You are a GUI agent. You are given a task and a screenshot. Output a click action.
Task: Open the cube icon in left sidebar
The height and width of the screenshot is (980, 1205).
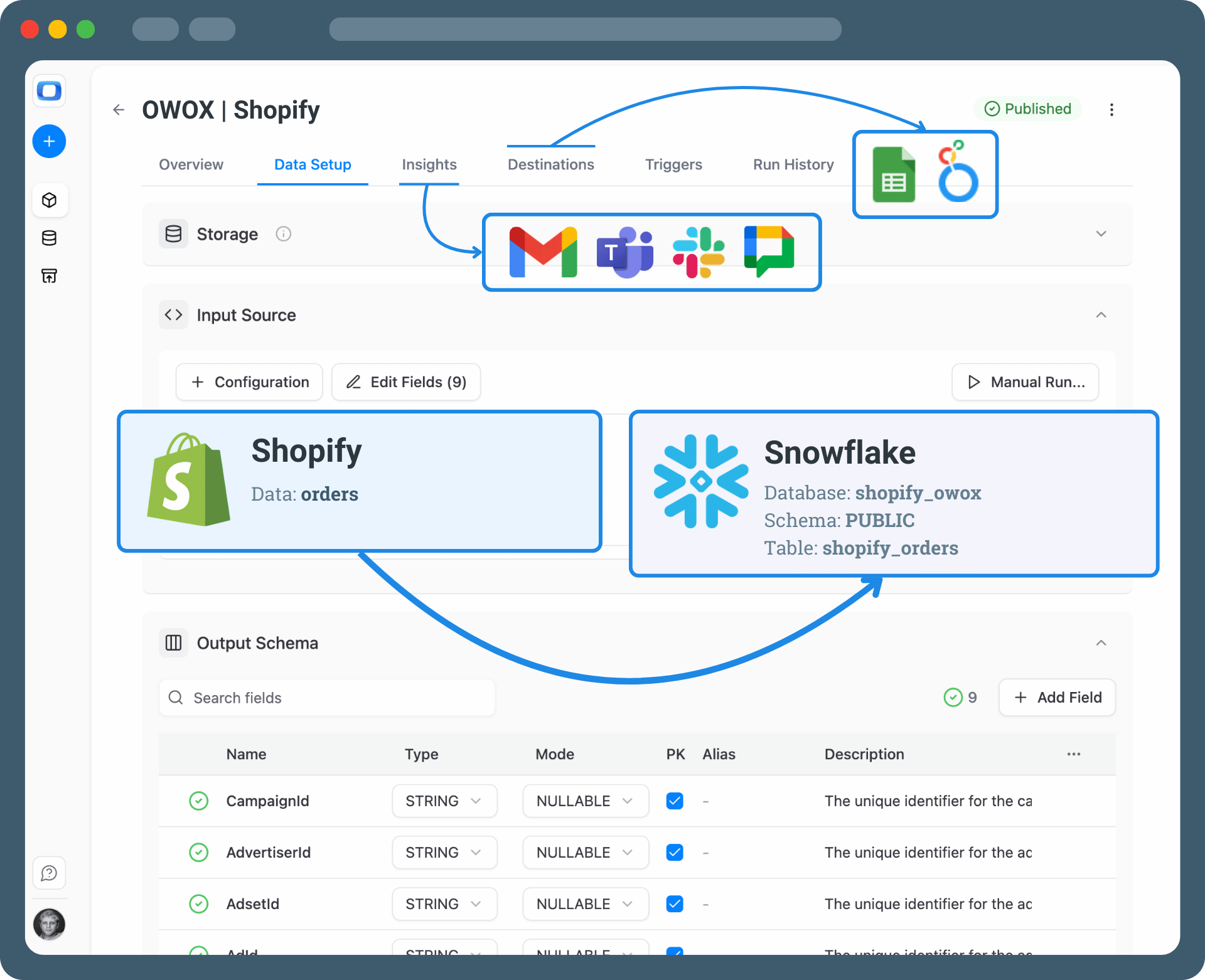pyautogui.click(x=49, y=200)
